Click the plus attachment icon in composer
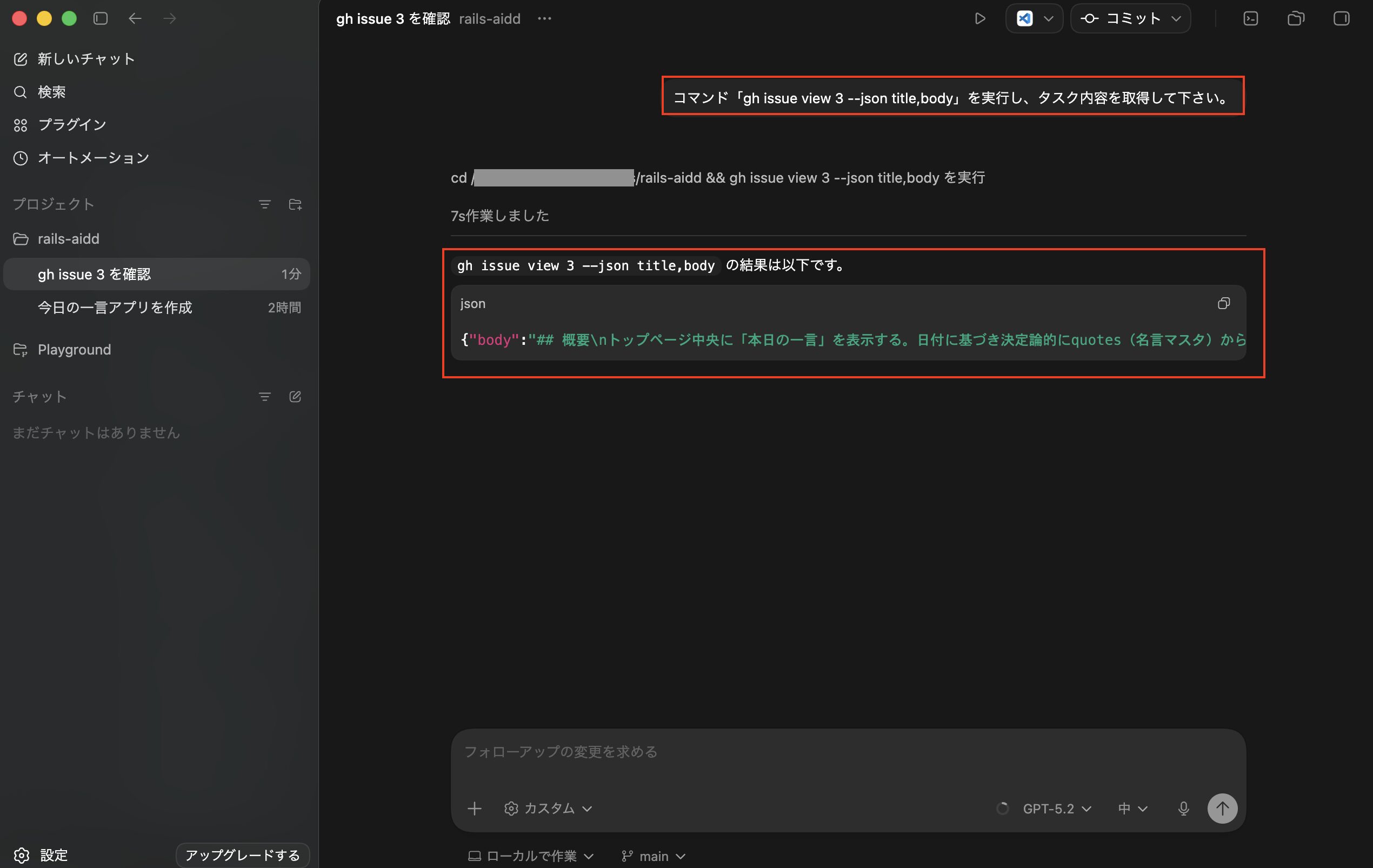Image resolution: width=1373 pixels, height=868 pixels. (x=474, y=808)
